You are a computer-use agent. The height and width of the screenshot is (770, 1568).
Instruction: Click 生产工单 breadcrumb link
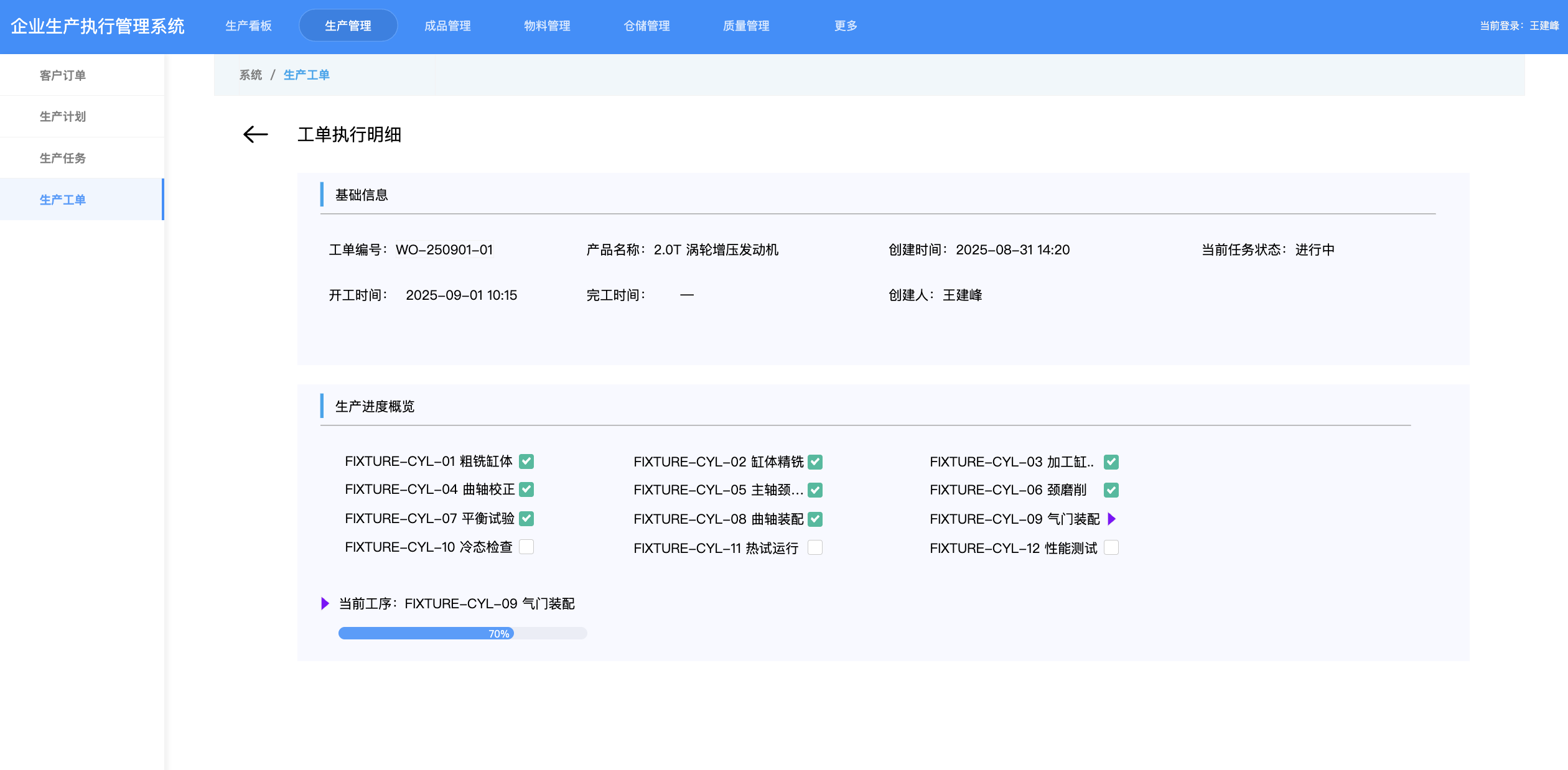[x=306, y=75]
